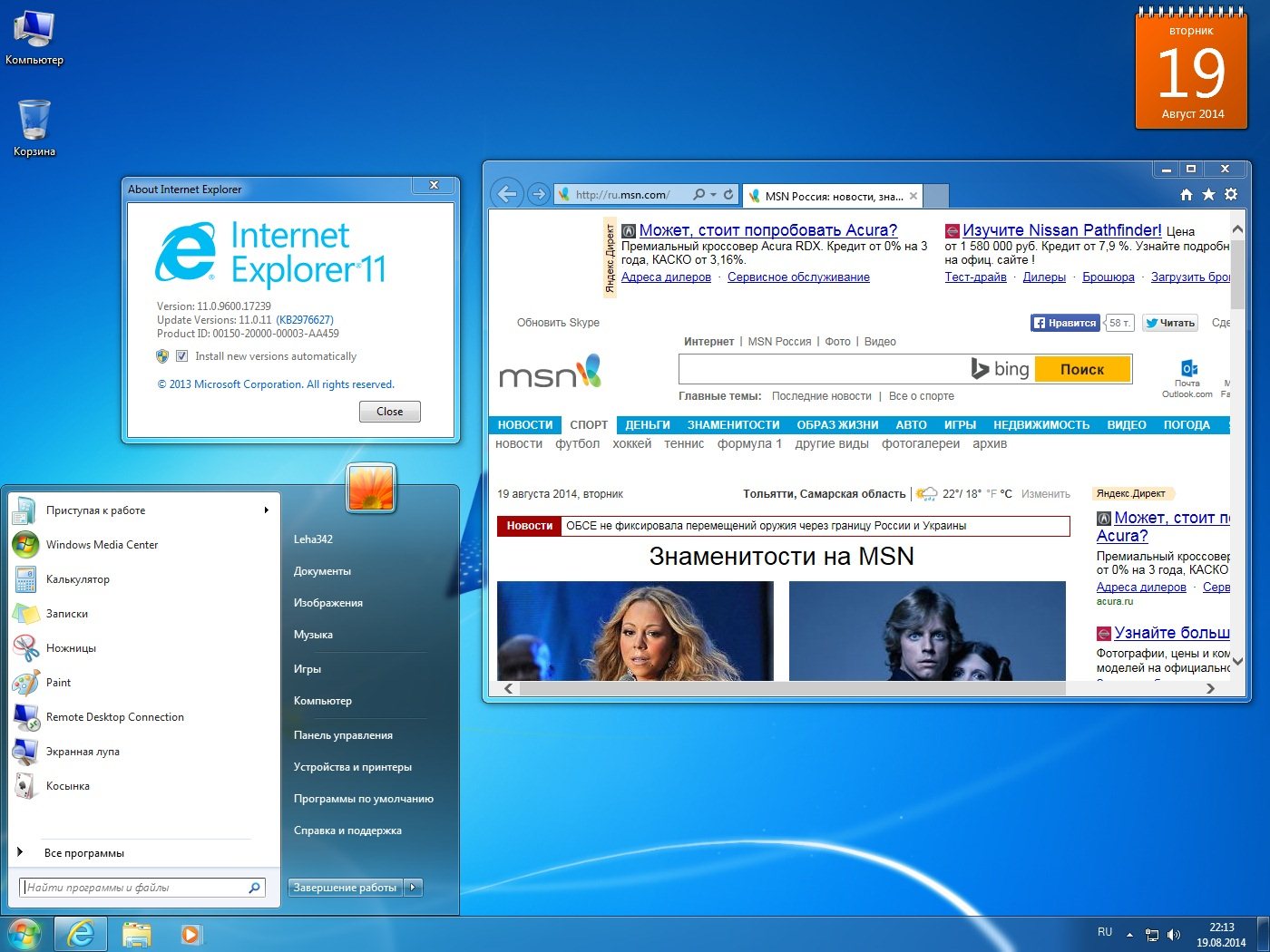Open the Компьютер desktop icon
1270x952 pixels.
coord(34,38)
